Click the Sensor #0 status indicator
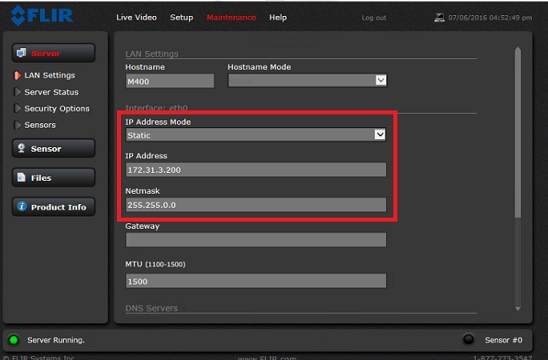Viewport: 548px width, 360px height. (x=468, y=339)
